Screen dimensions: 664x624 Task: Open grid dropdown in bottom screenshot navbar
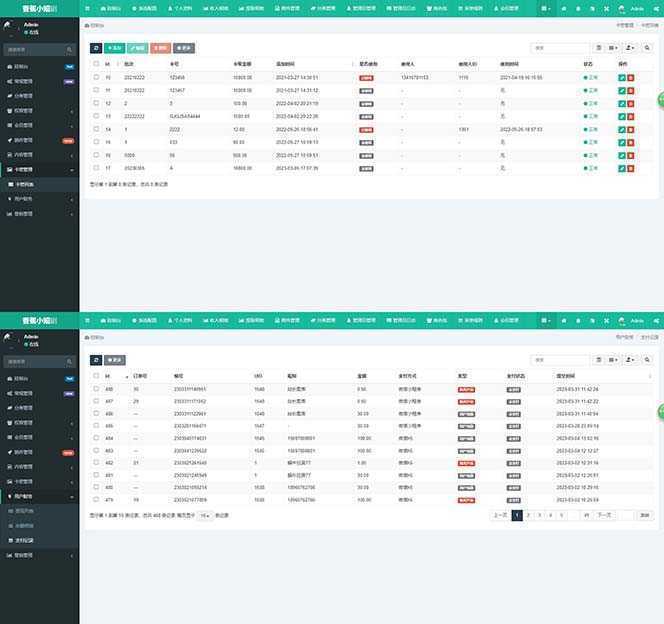tap(546, 320)
